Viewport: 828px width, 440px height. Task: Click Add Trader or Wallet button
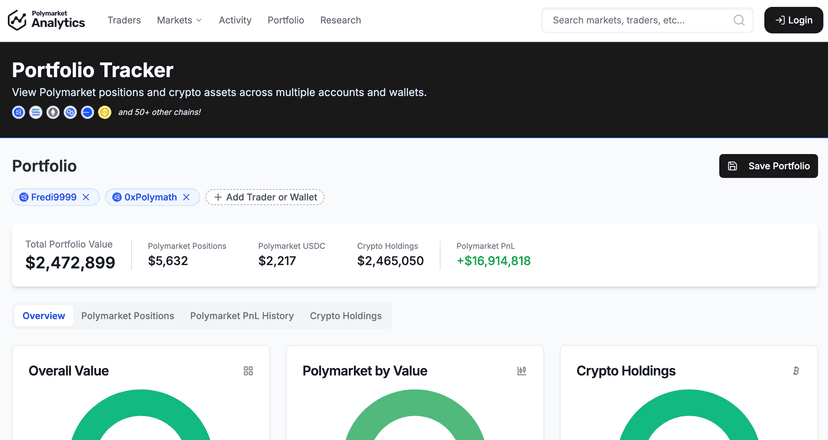(265, 197)
